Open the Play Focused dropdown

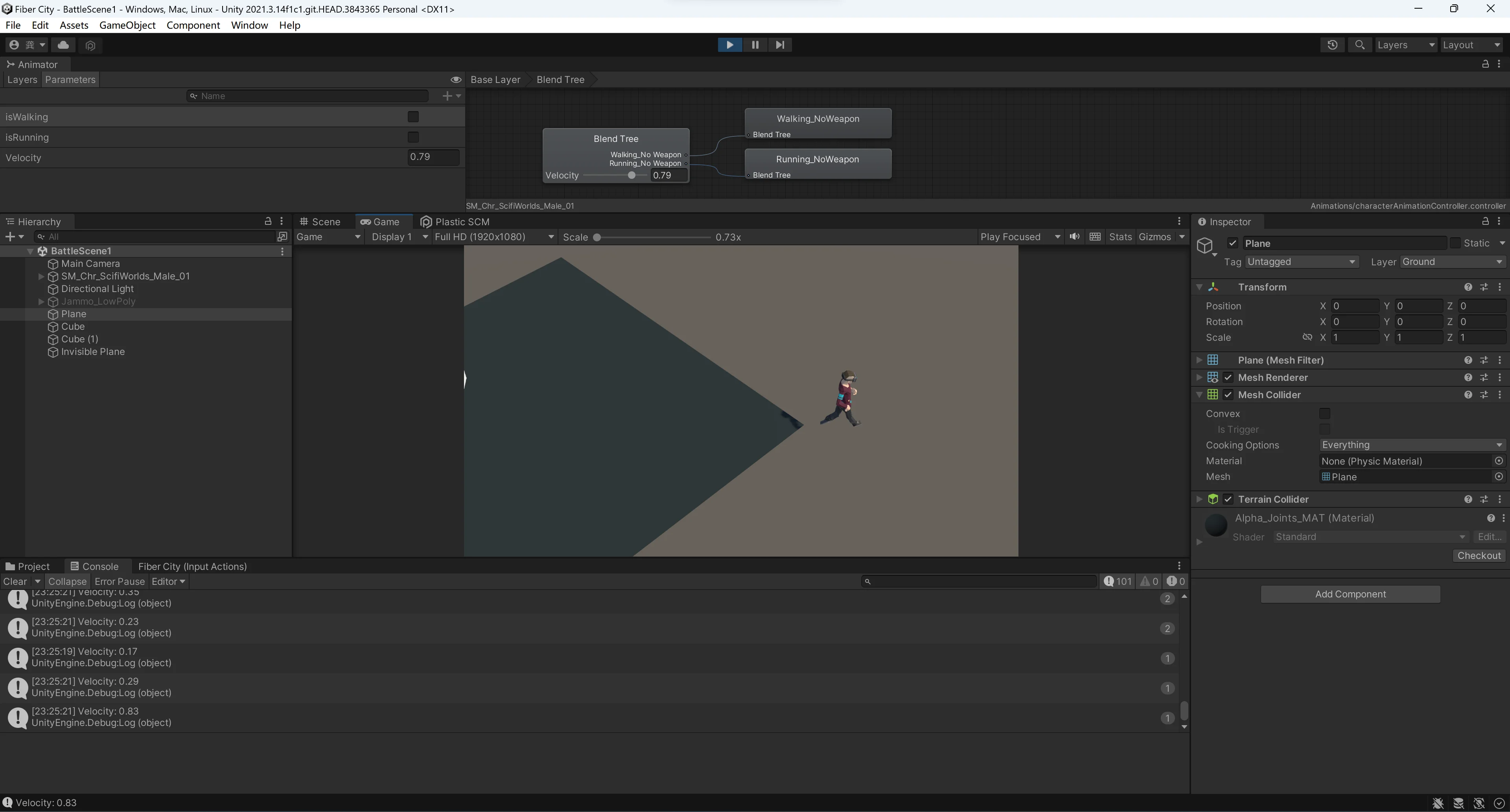click(1020, 237)
